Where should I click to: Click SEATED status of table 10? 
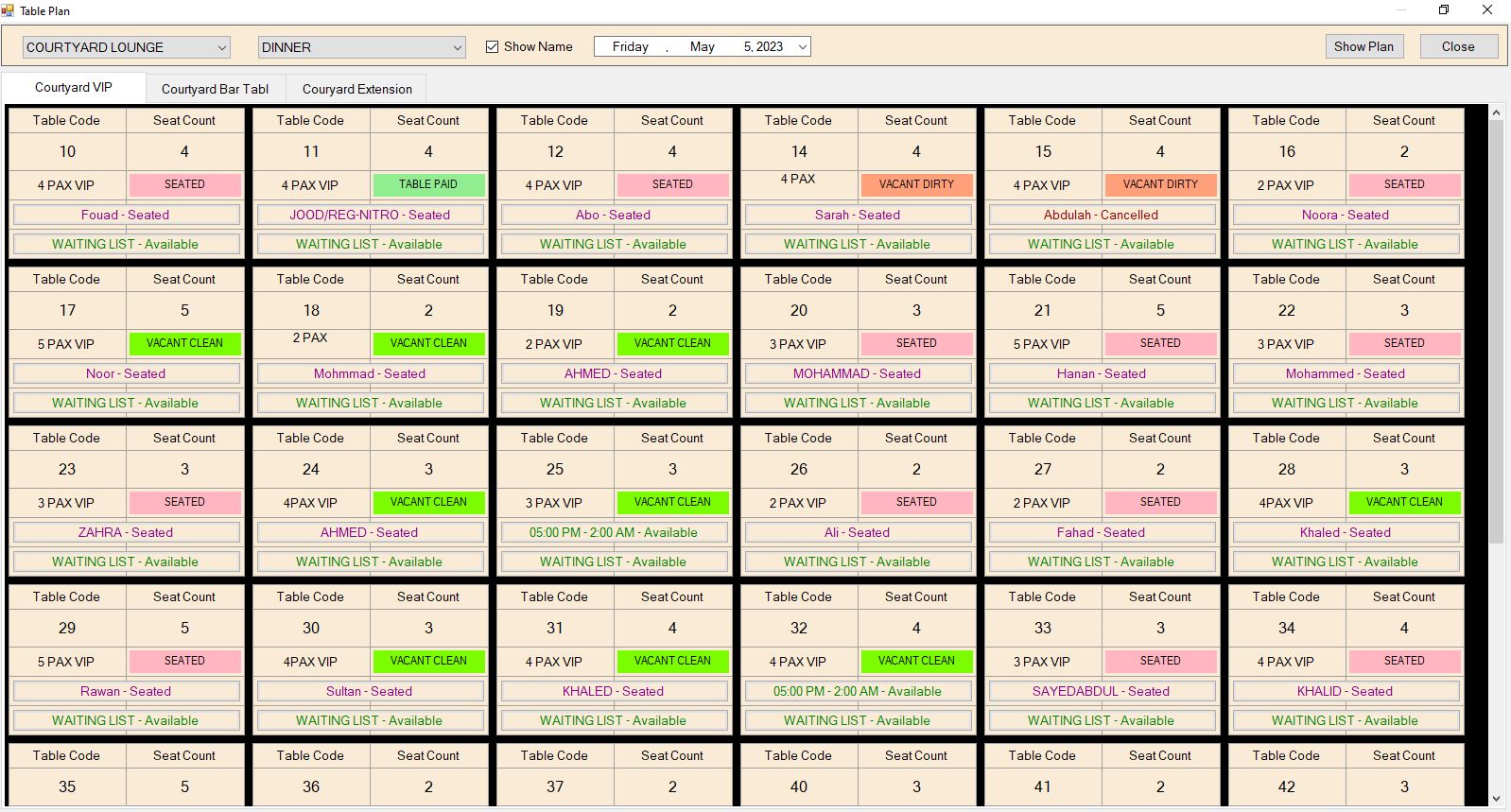(x=184, y=184)
